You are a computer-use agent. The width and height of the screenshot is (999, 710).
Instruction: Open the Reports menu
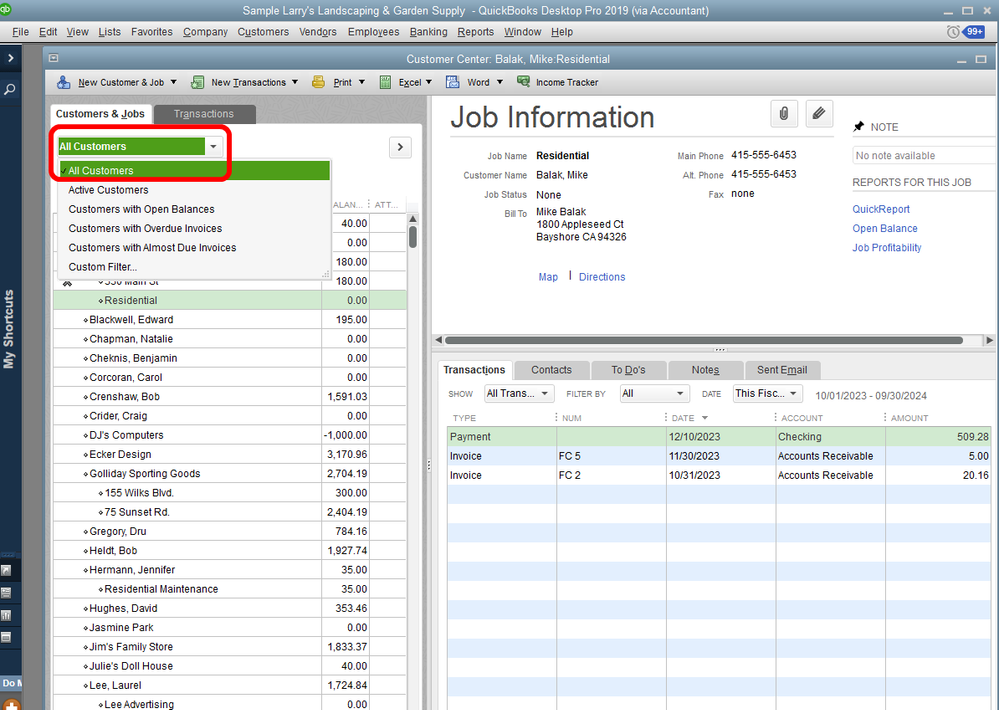(475, 32)
